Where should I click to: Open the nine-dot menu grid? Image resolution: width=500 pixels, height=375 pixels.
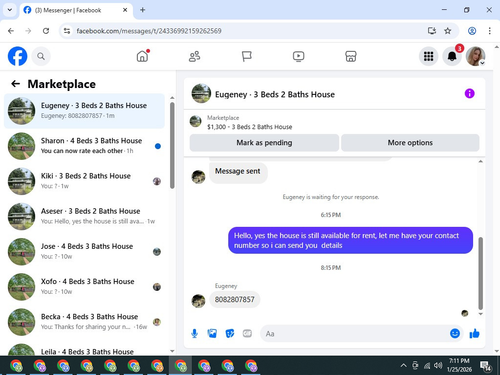428,56
